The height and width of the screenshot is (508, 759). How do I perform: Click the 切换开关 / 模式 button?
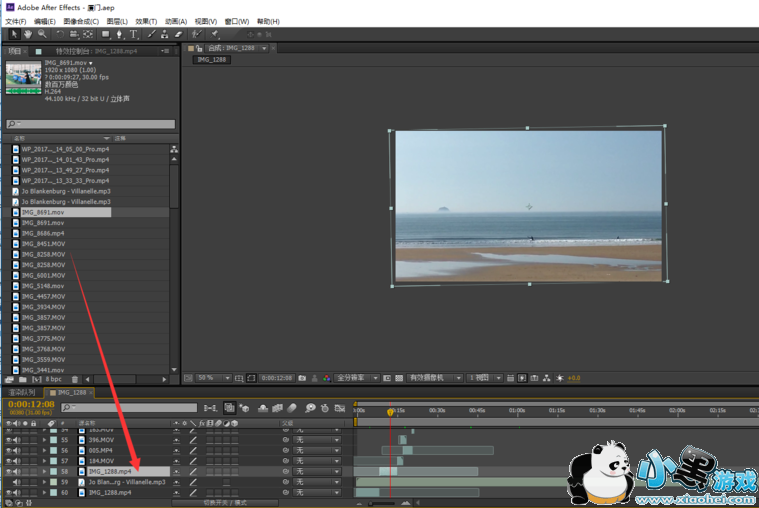click(225, 503)
